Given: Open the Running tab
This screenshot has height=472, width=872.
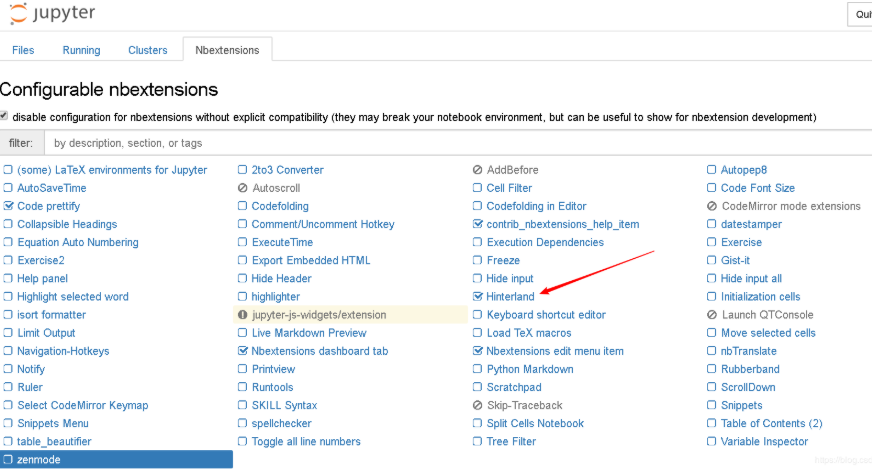Looking at the screenshot, I should (x=81, y=50).
